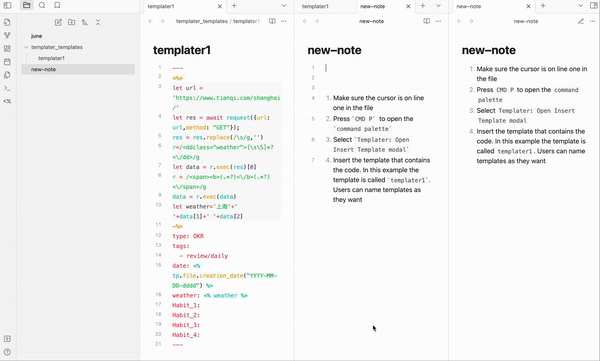Screen dimensions: 600x361
Task: Click the 'weather: <% weather %>' line
Action: 210,295
